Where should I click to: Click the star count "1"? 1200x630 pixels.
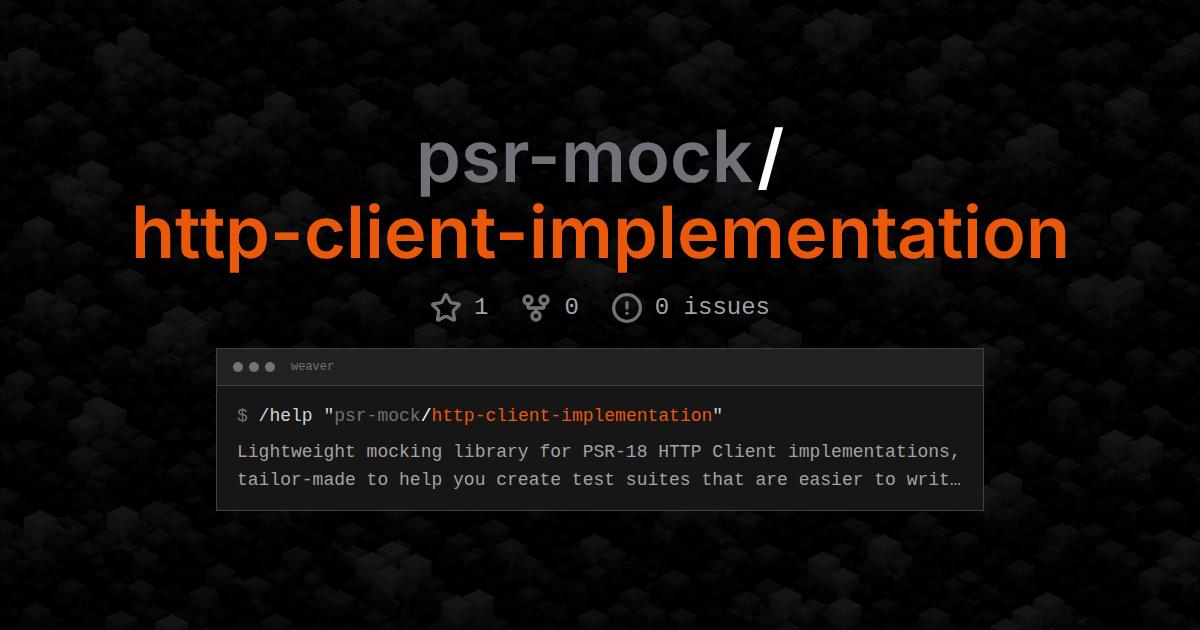[x=481, y=307]
